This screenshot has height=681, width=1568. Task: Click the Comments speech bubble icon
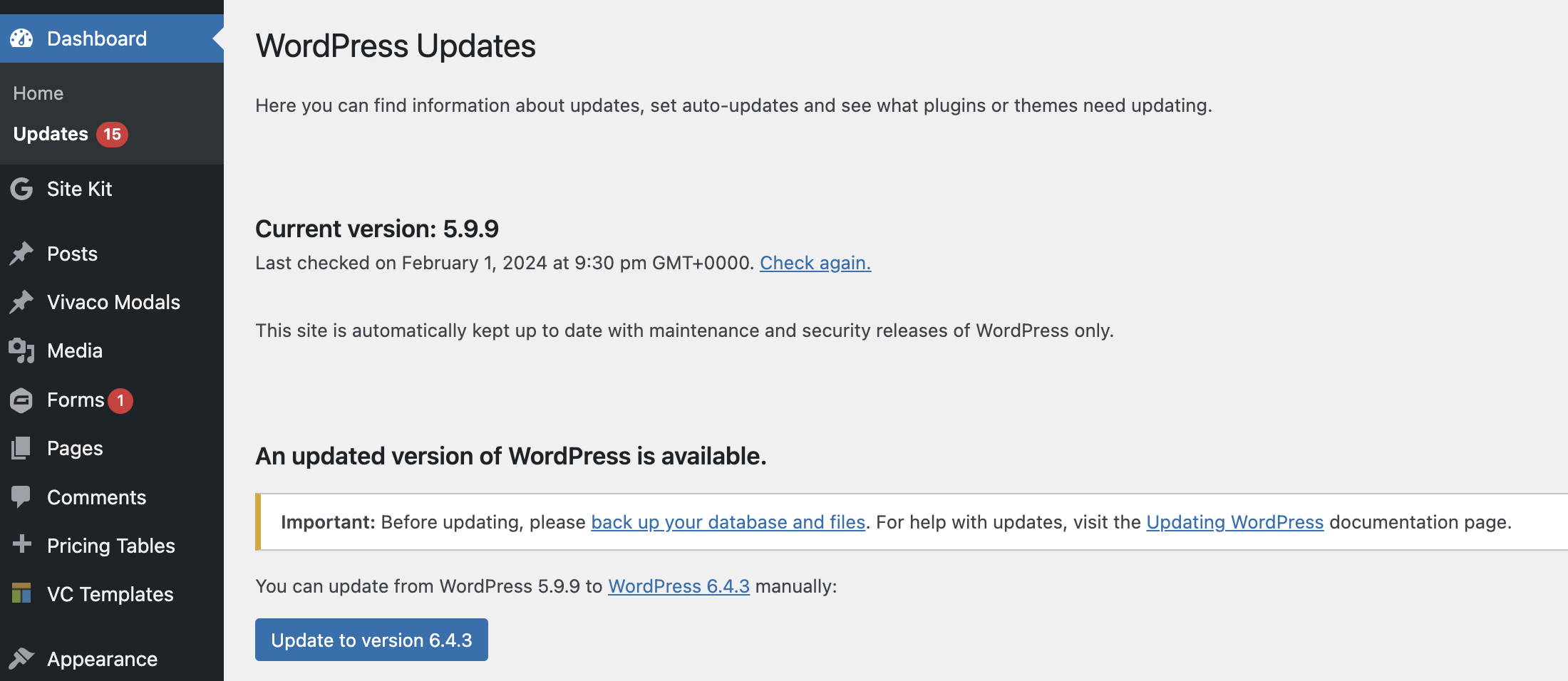[x=21, y=497]
